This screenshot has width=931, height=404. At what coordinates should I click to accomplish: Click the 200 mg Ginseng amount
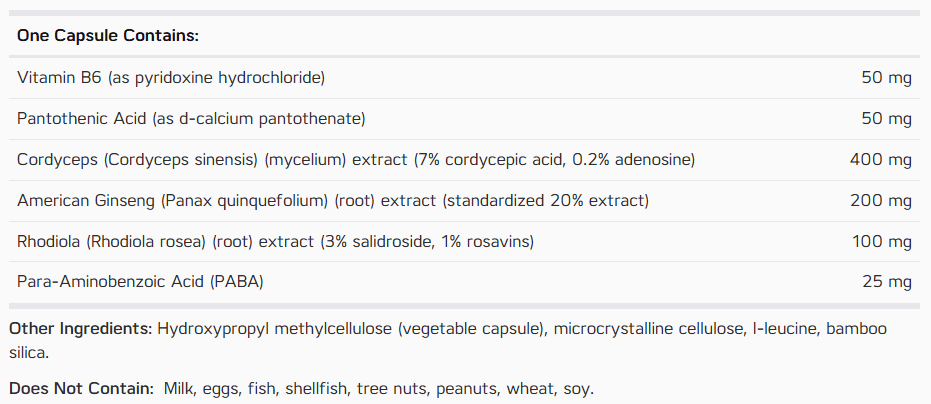click(881, 201)
